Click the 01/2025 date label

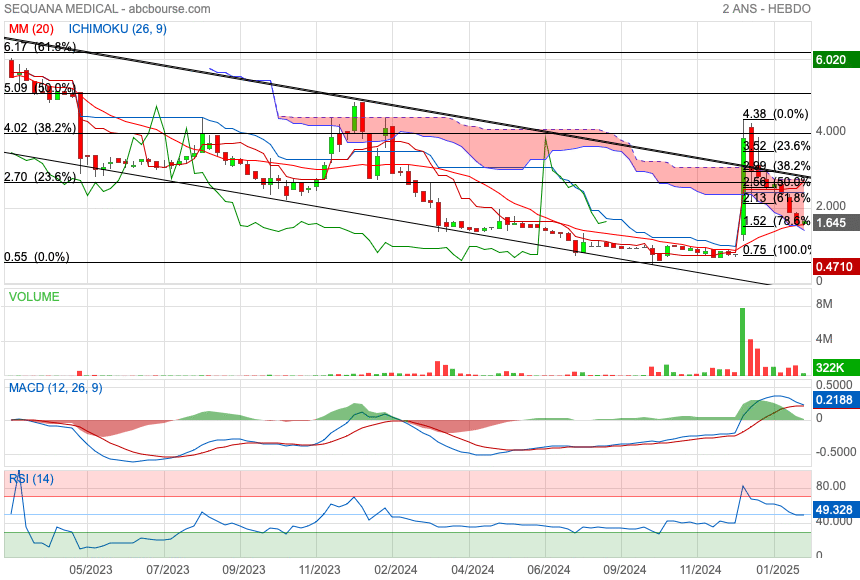tap(777, 570)
